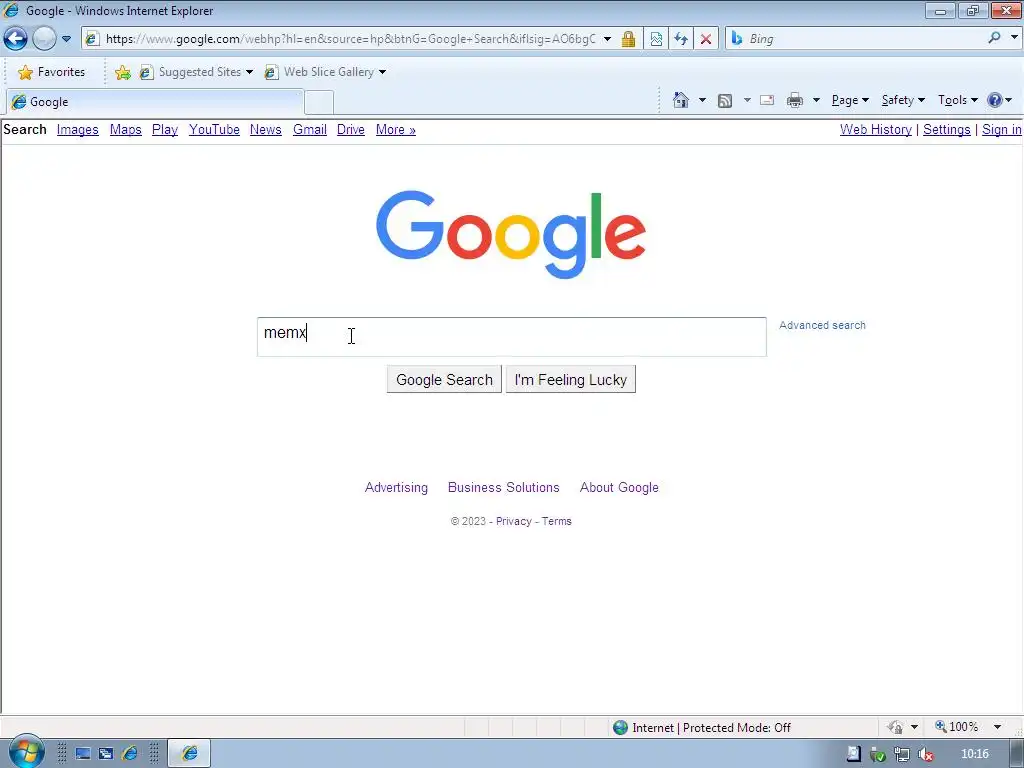The height and width of the screenshot is (768, 1024).
Task: Open the Gmail link
Action: [x=310, y=129]
